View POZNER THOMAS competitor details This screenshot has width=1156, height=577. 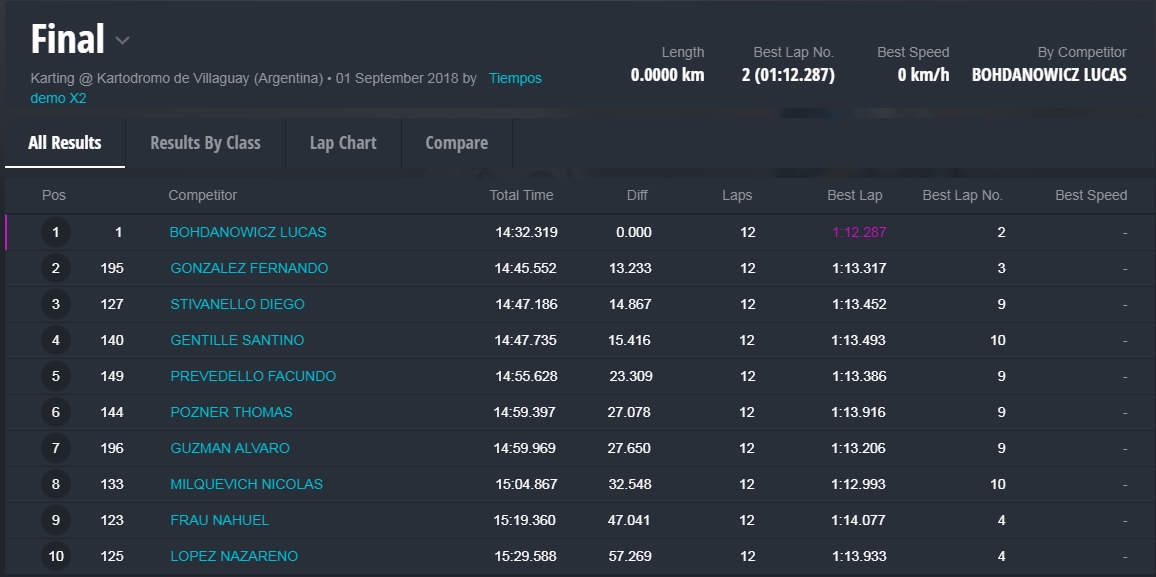point(231,412)
